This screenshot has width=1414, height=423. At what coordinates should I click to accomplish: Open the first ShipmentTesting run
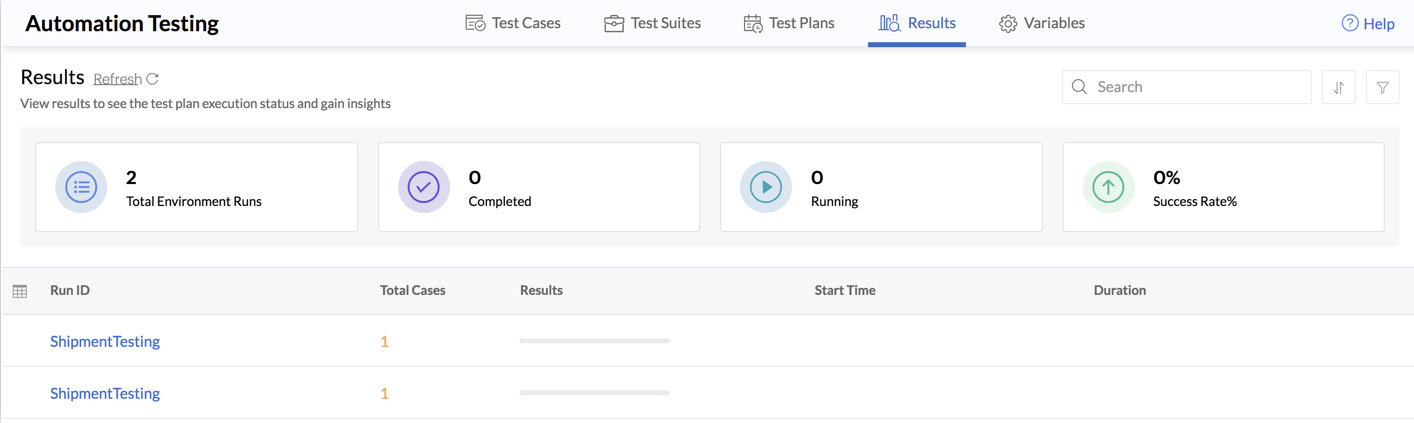105,341
